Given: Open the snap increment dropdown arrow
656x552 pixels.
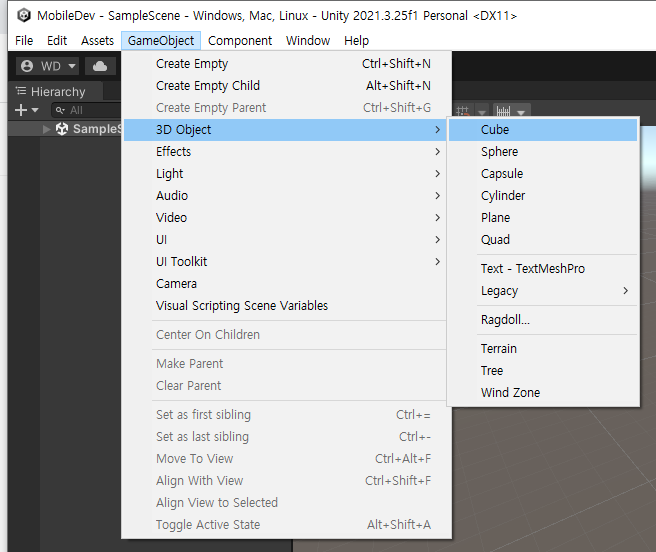Looking at the screenshot, I should pyautogui.click(x=521, y=113).
